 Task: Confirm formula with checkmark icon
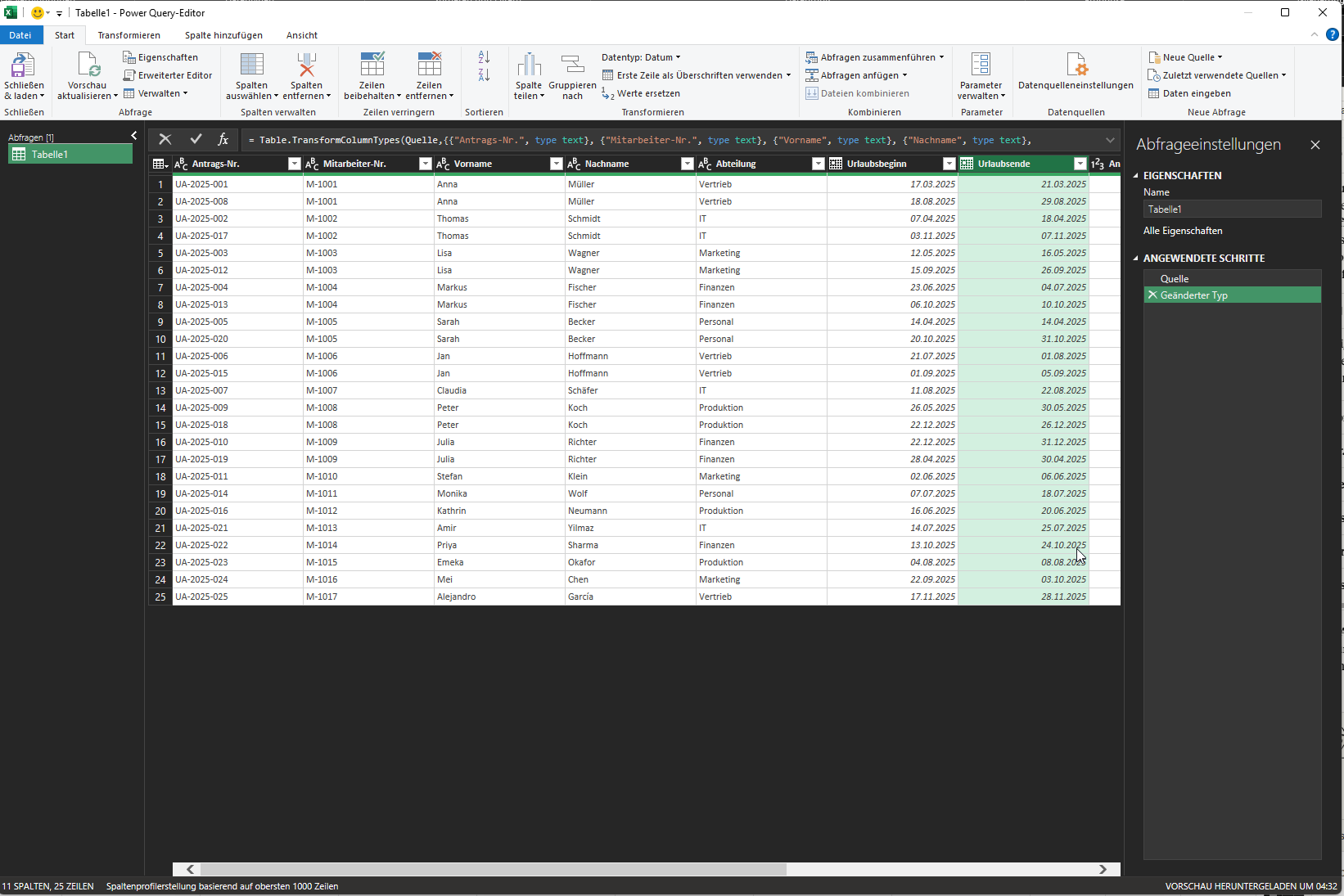196,139
